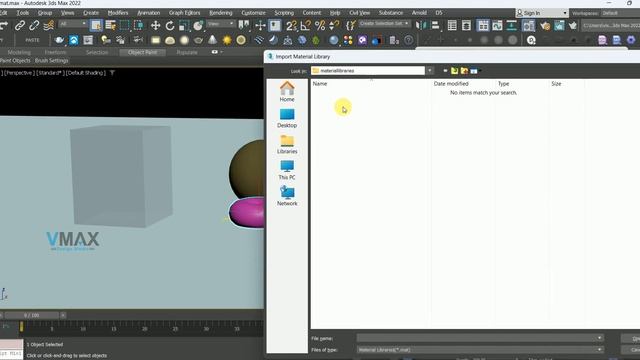Click the [Perspective] viewport label

coord(19,73)
